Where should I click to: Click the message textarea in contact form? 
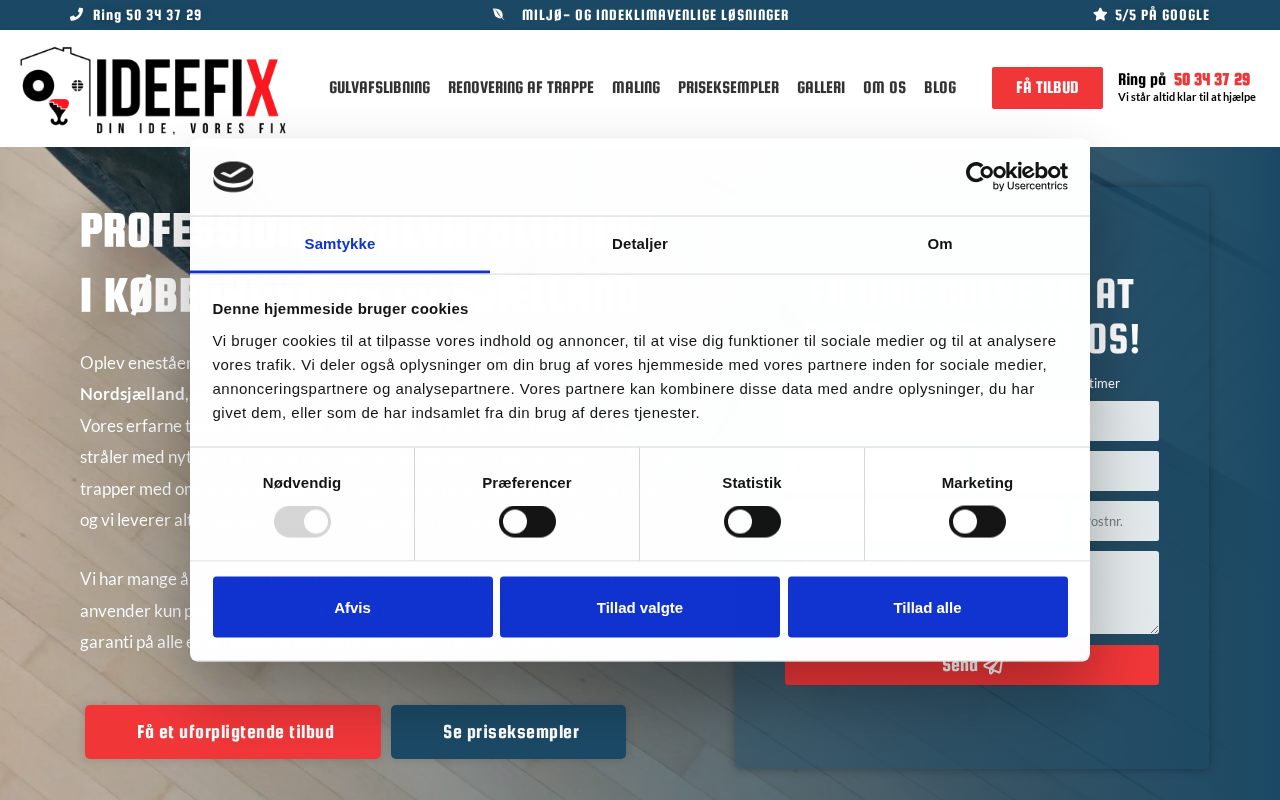pyautogui.click(x=972, y=592)
